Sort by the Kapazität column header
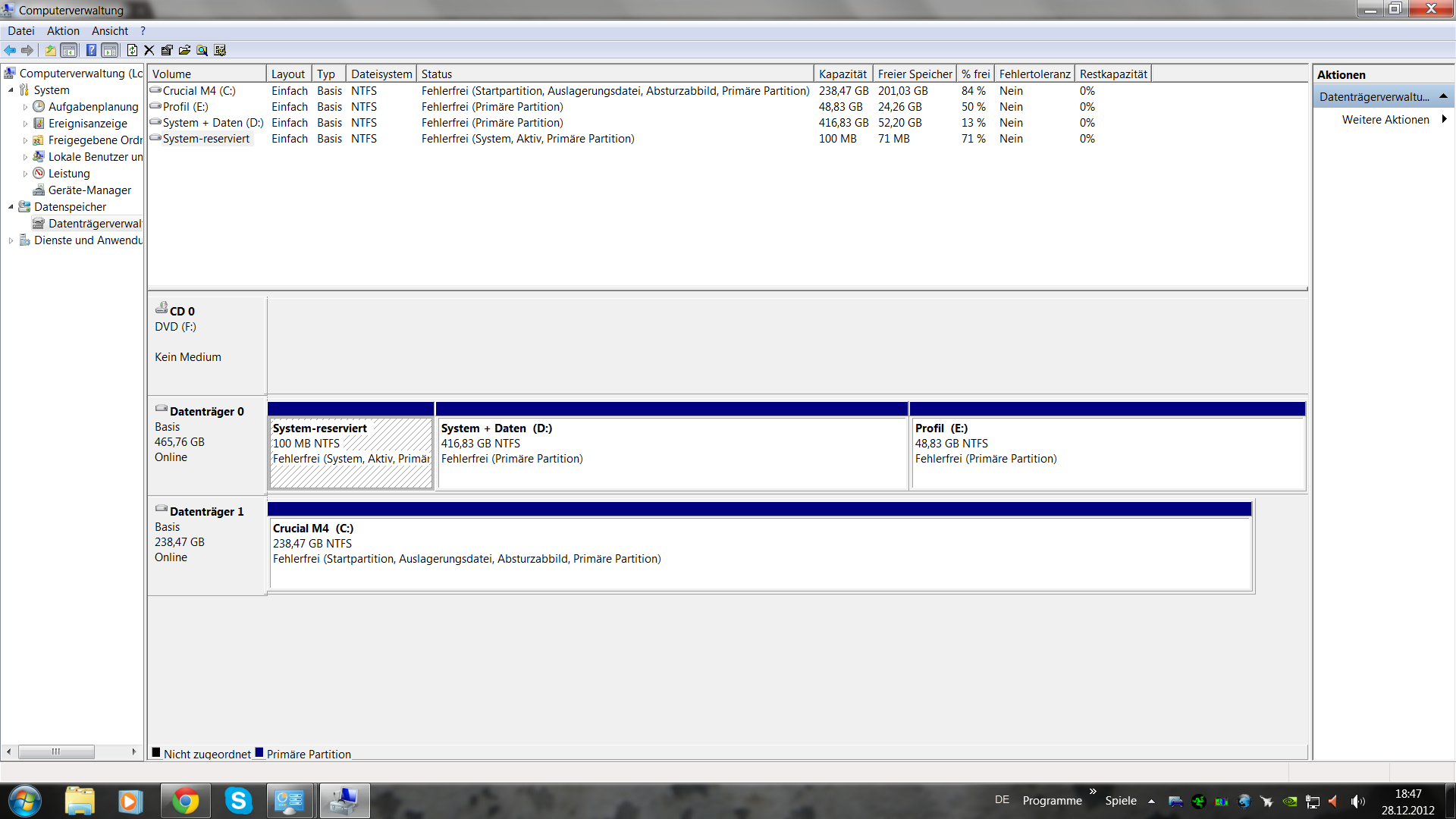 tap(842, 74)
